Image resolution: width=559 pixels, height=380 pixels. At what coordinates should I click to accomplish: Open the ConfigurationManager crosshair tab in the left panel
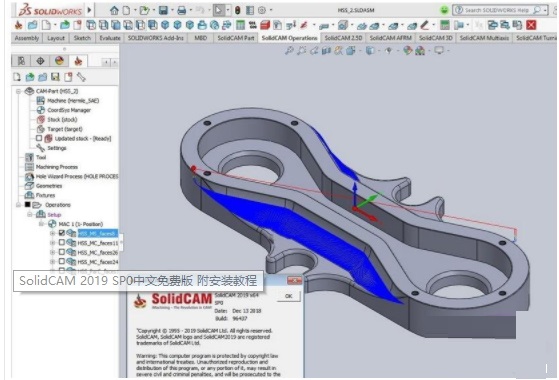pyautogui.click(x=40, y=61)
